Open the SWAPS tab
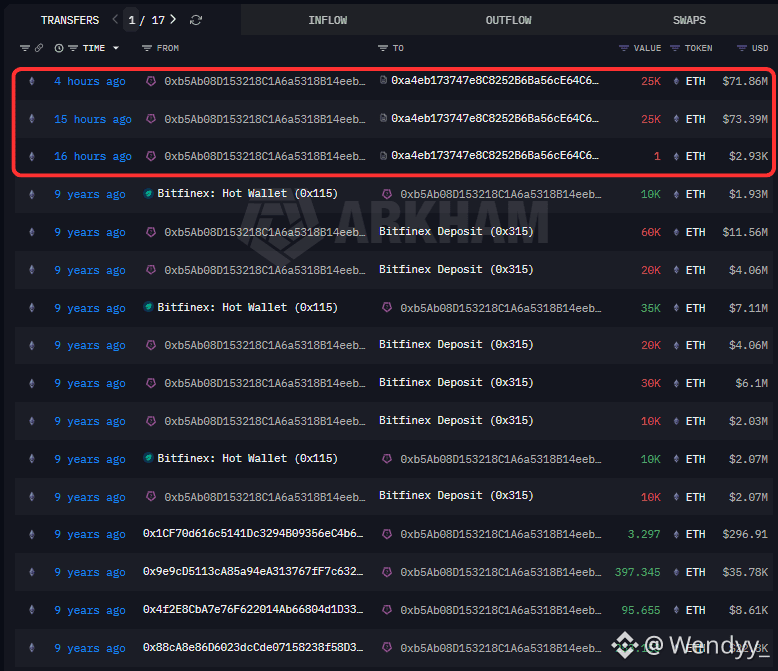This screenshot has width=778, height=671. coord(689,20)
